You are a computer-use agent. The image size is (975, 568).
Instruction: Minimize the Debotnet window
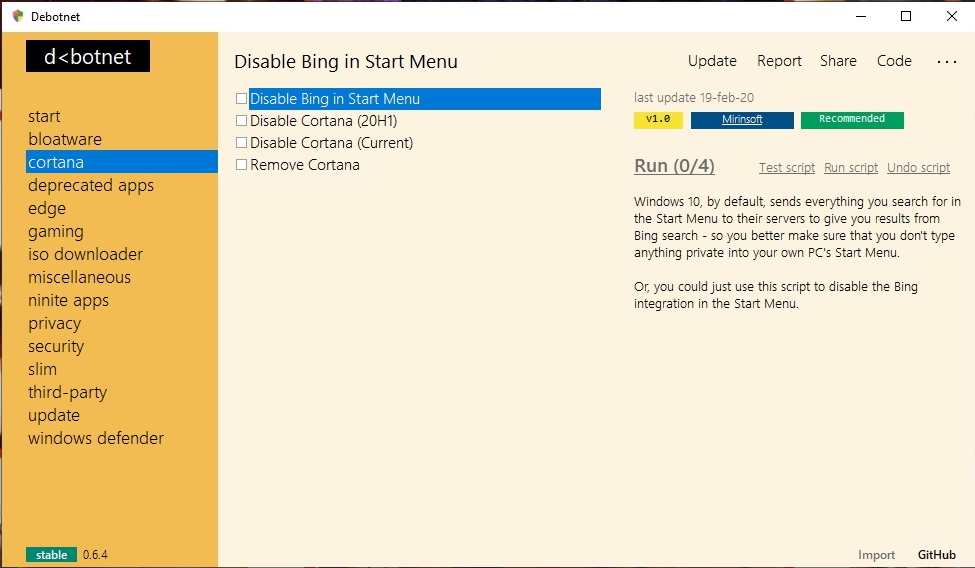tap(861, 16)
